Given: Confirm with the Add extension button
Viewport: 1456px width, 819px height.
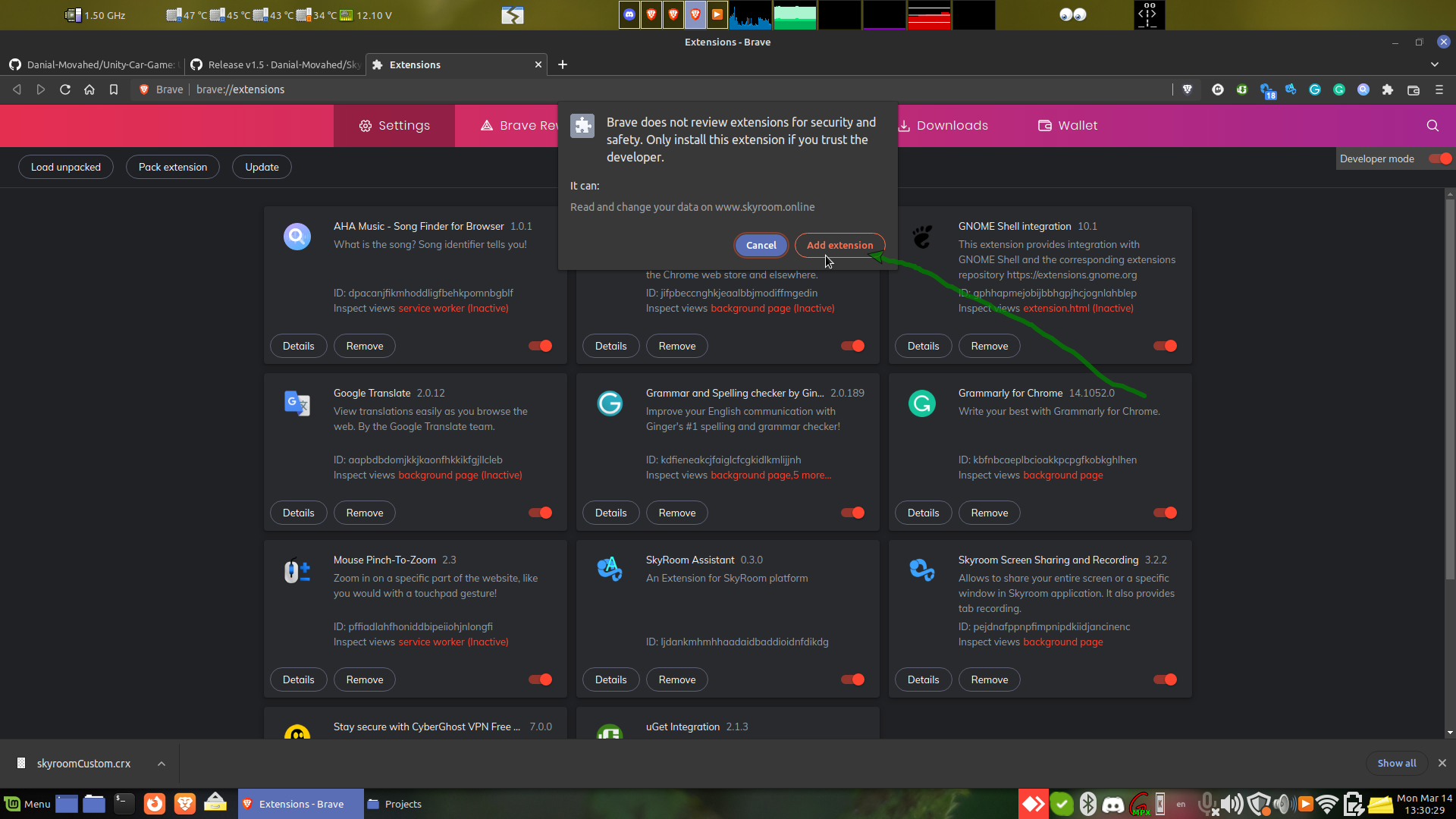Looking at the screenshot, I should pos(839,245).
